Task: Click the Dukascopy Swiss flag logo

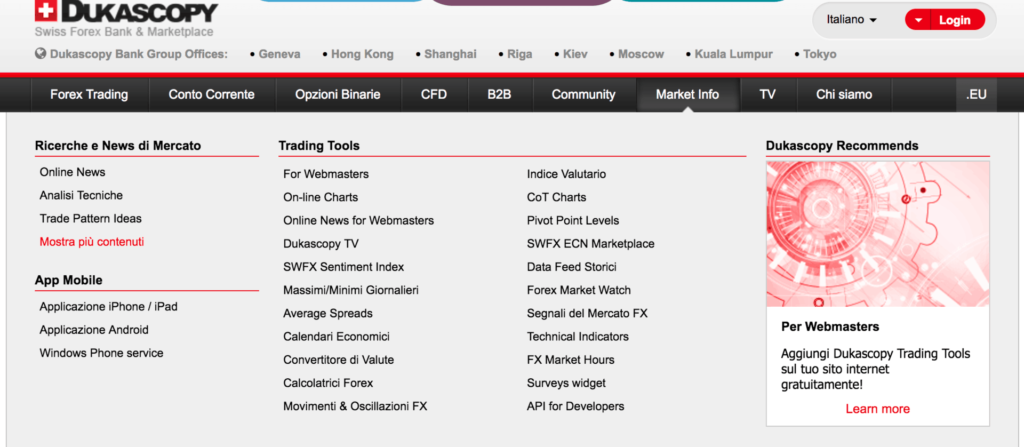Action: pyautogui.click(x=46, y=11)
